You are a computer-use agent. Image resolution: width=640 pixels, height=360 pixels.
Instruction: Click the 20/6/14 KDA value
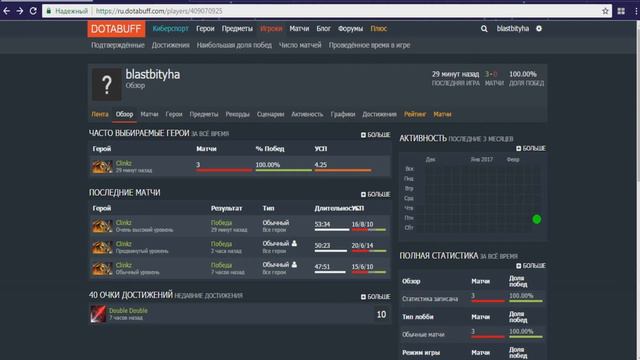[x=362, y=246]
